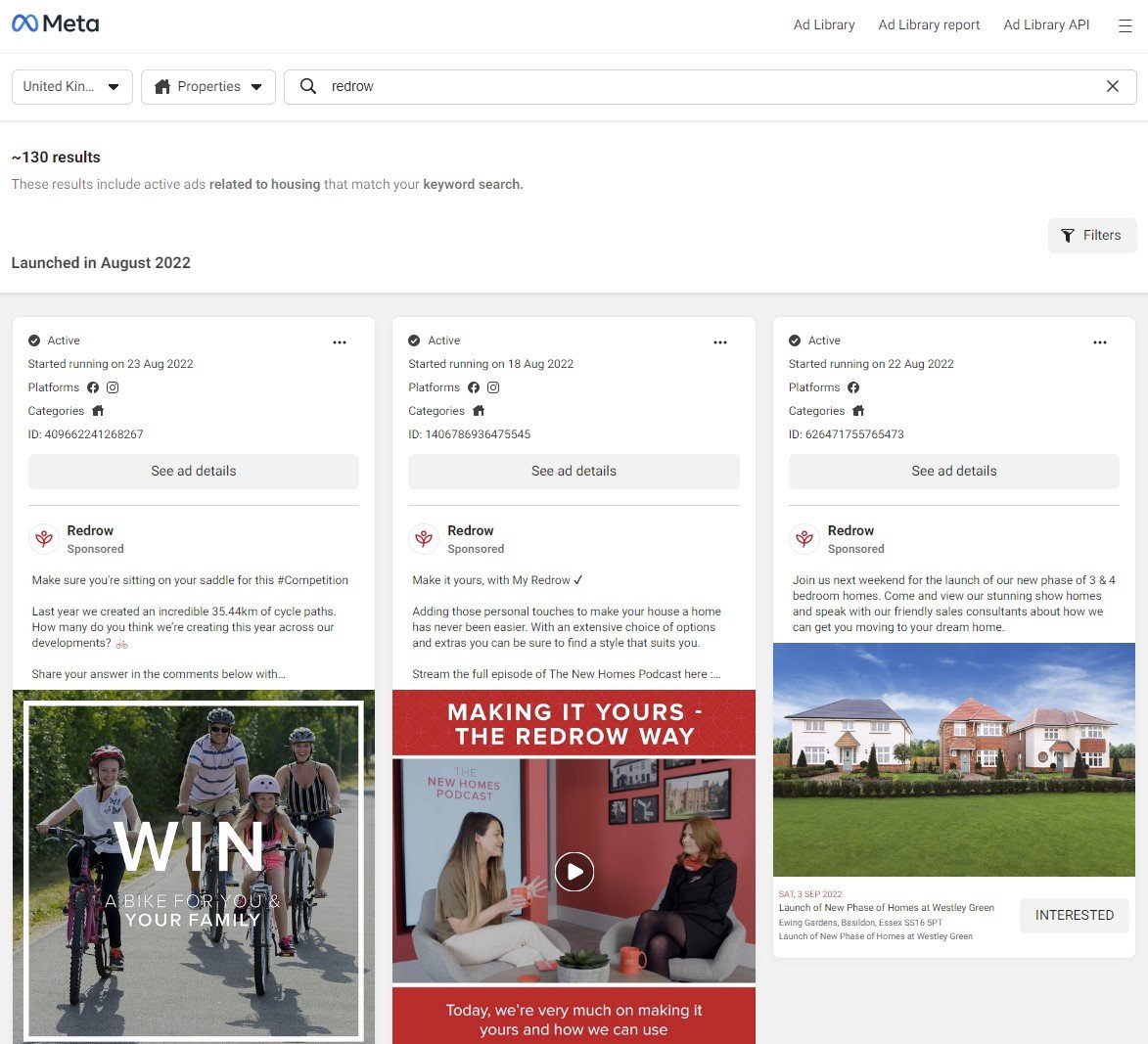Open the WIN a bike ad image
Image resolution: width=1148 pixels, height=1044 pixels.
coord(193,867)
